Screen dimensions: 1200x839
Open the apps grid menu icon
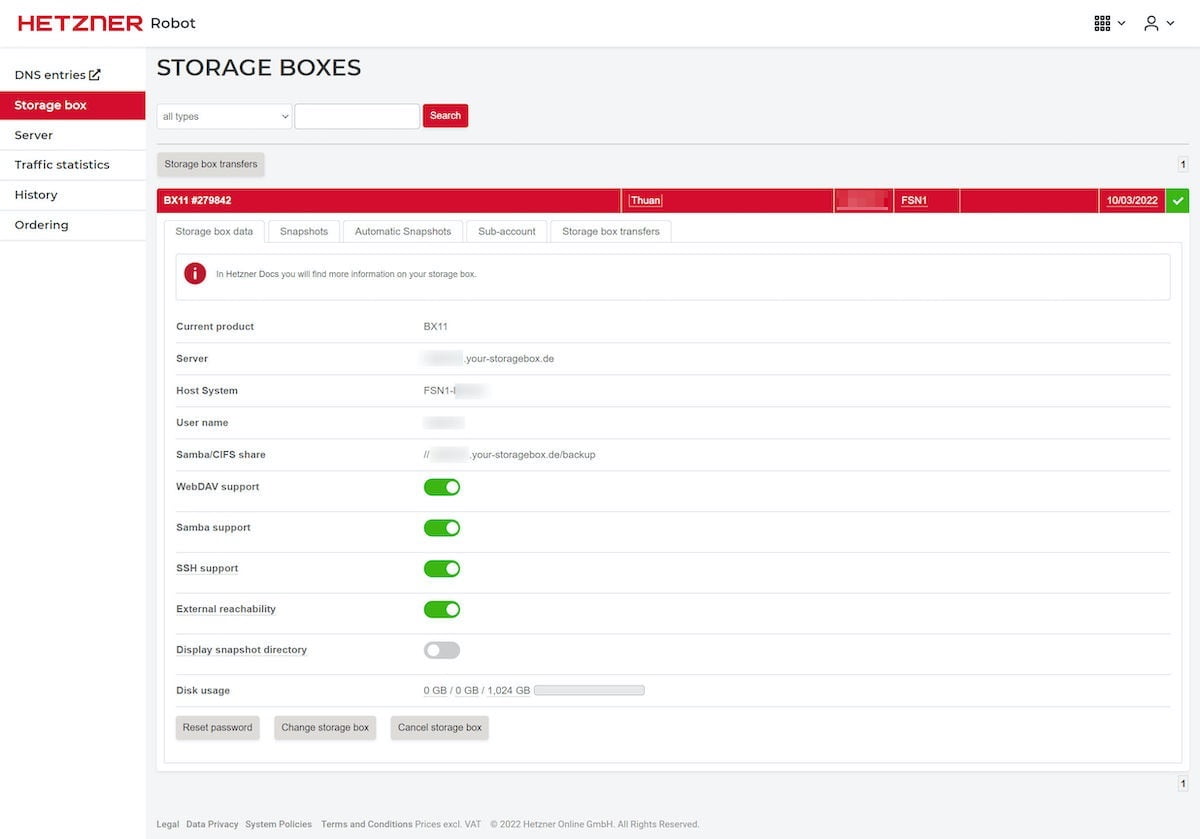tap(1103, 23)
